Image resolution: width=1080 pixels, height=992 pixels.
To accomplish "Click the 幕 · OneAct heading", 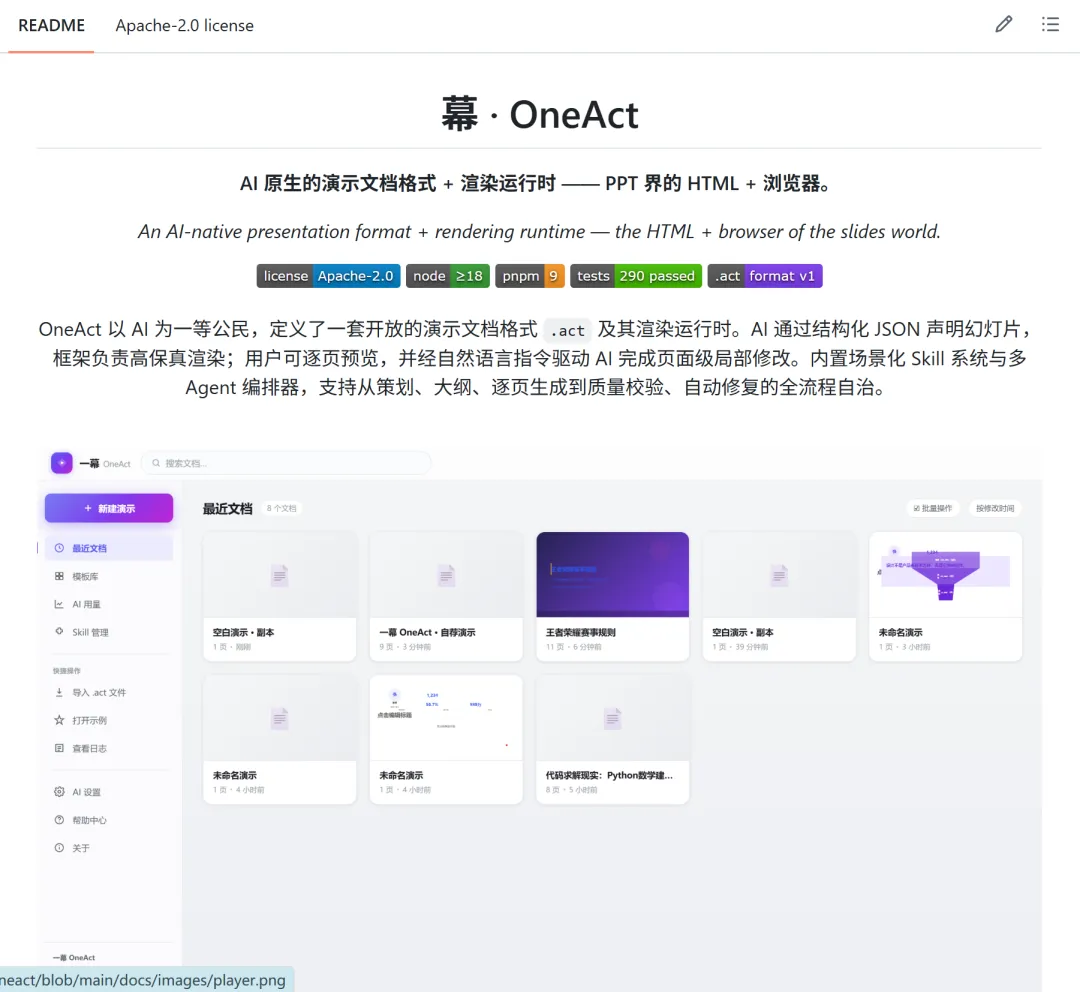I will (540, 114).
